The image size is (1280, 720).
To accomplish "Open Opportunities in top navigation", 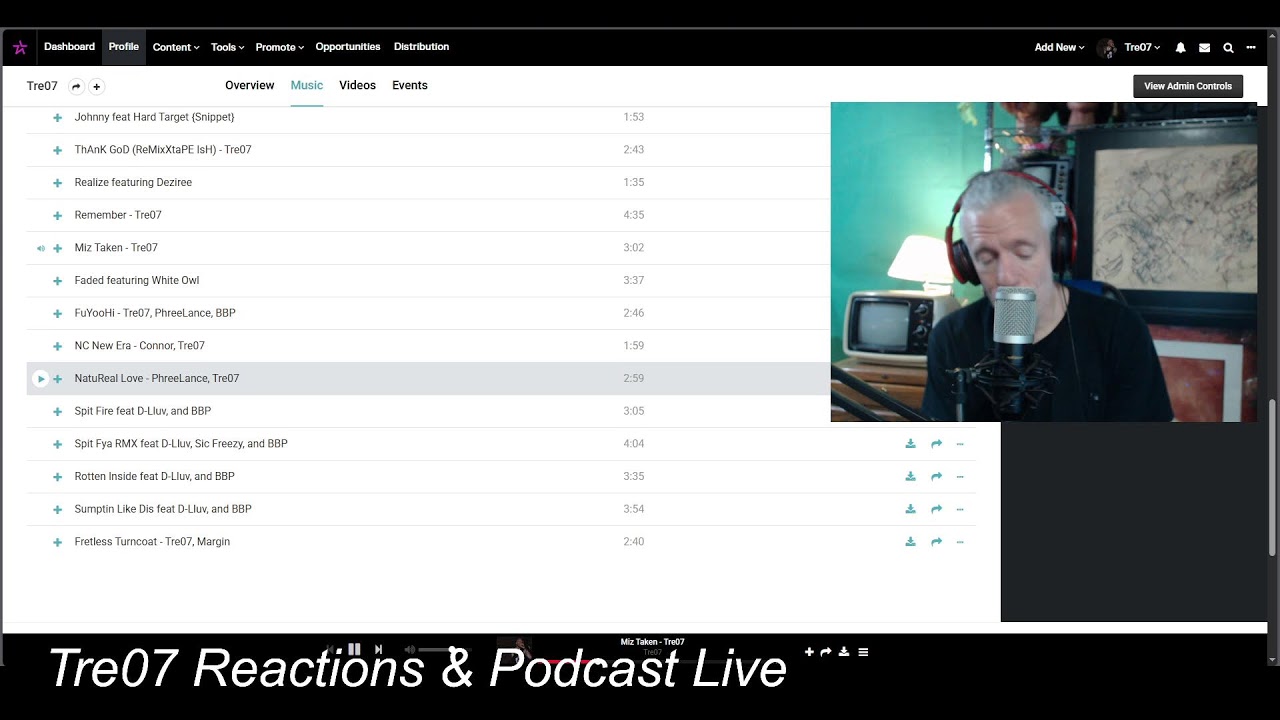I will 348,47.
